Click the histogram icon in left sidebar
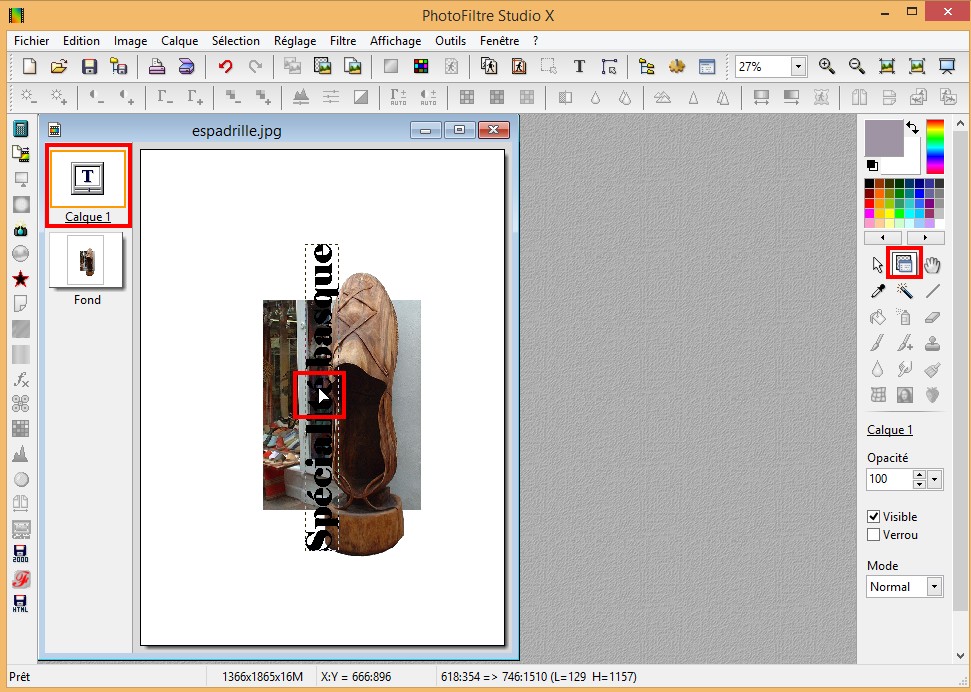This screenshot has width=971, height=692. [x=20, y=454]
